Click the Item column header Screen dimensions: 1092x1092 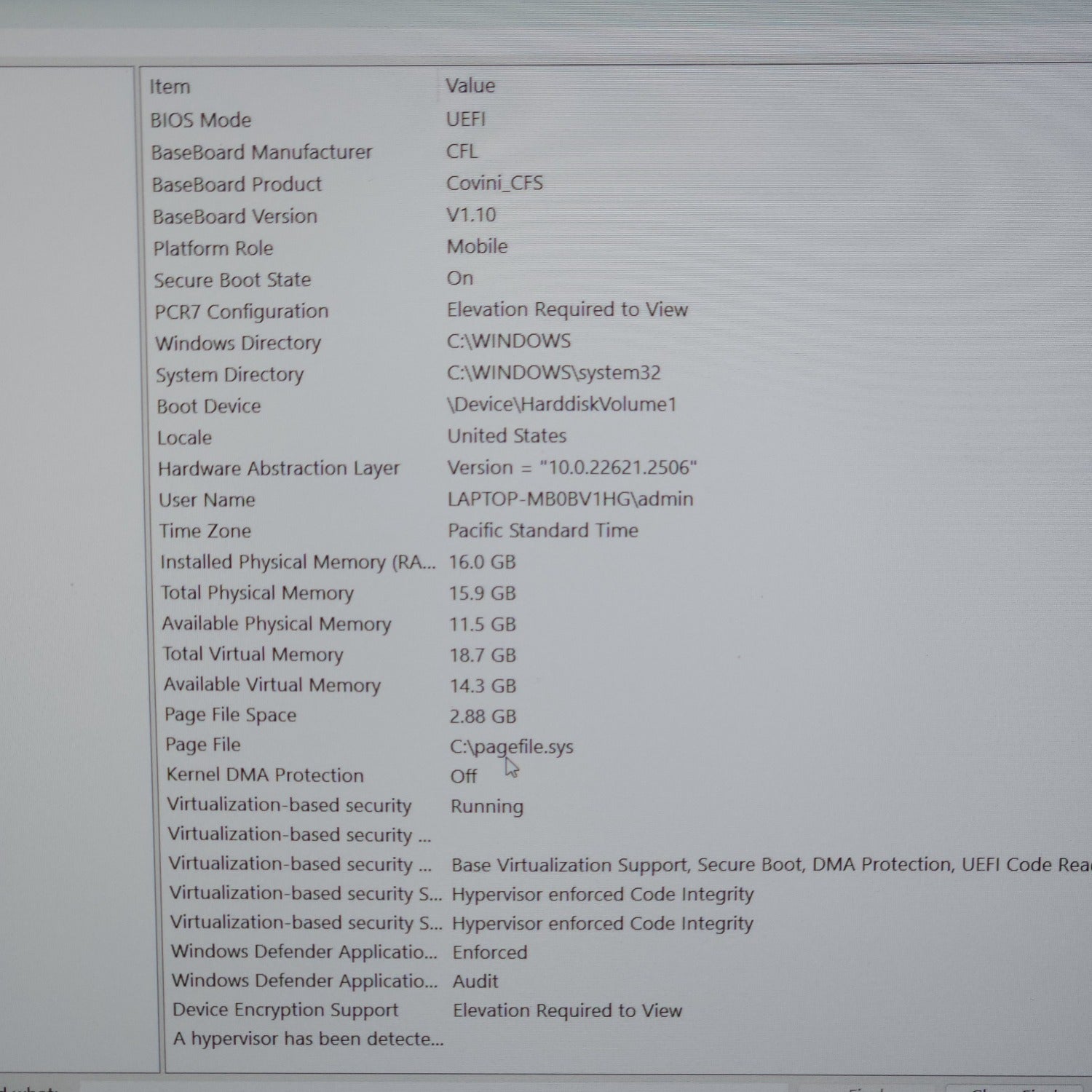pyautogui.click(x=170, y=87)
